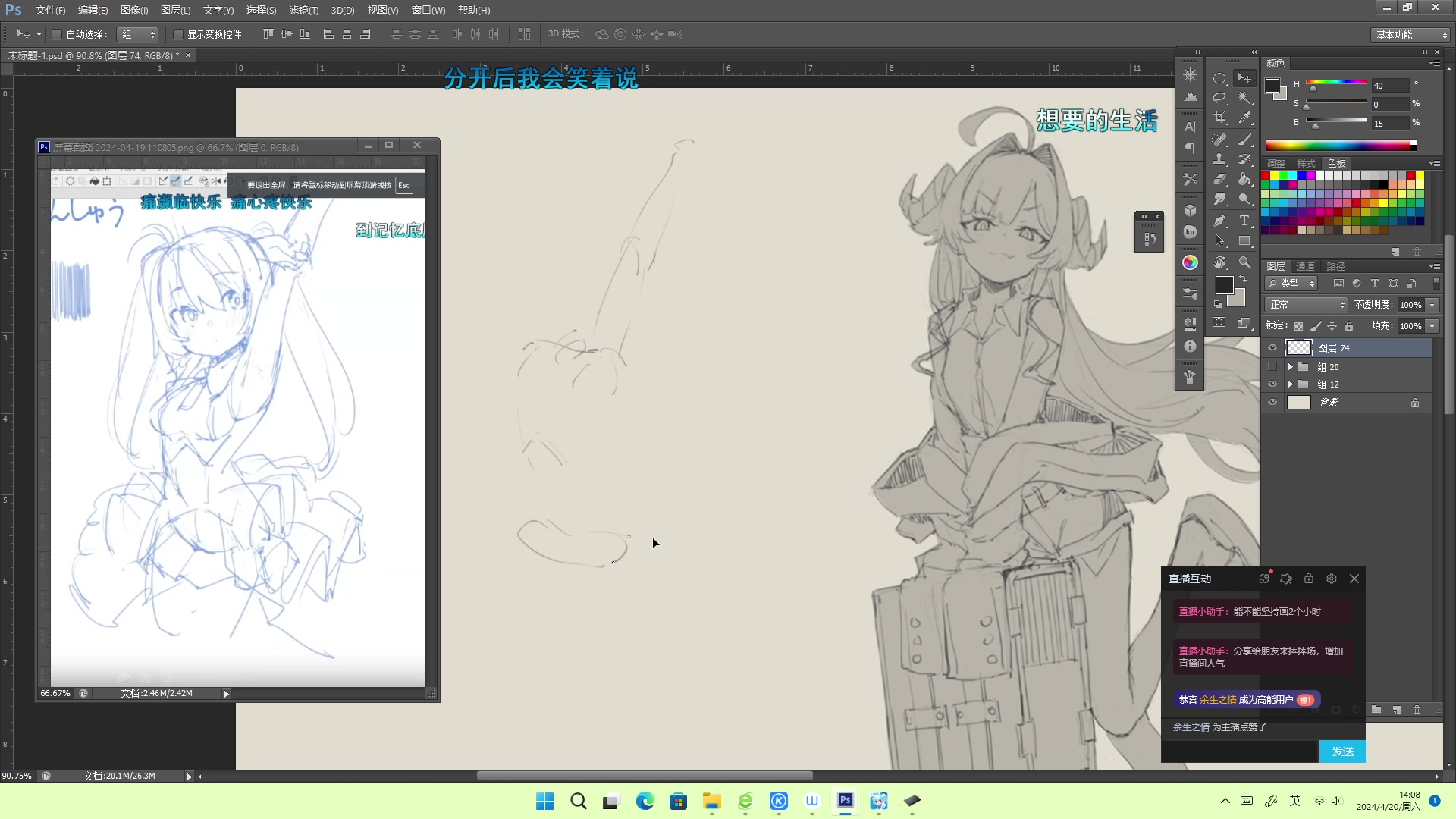Toggle lock position icon
Image resolution: width=1456 pixels, height=819 pixels.
pyautogui.click(x=1332, y=326)
